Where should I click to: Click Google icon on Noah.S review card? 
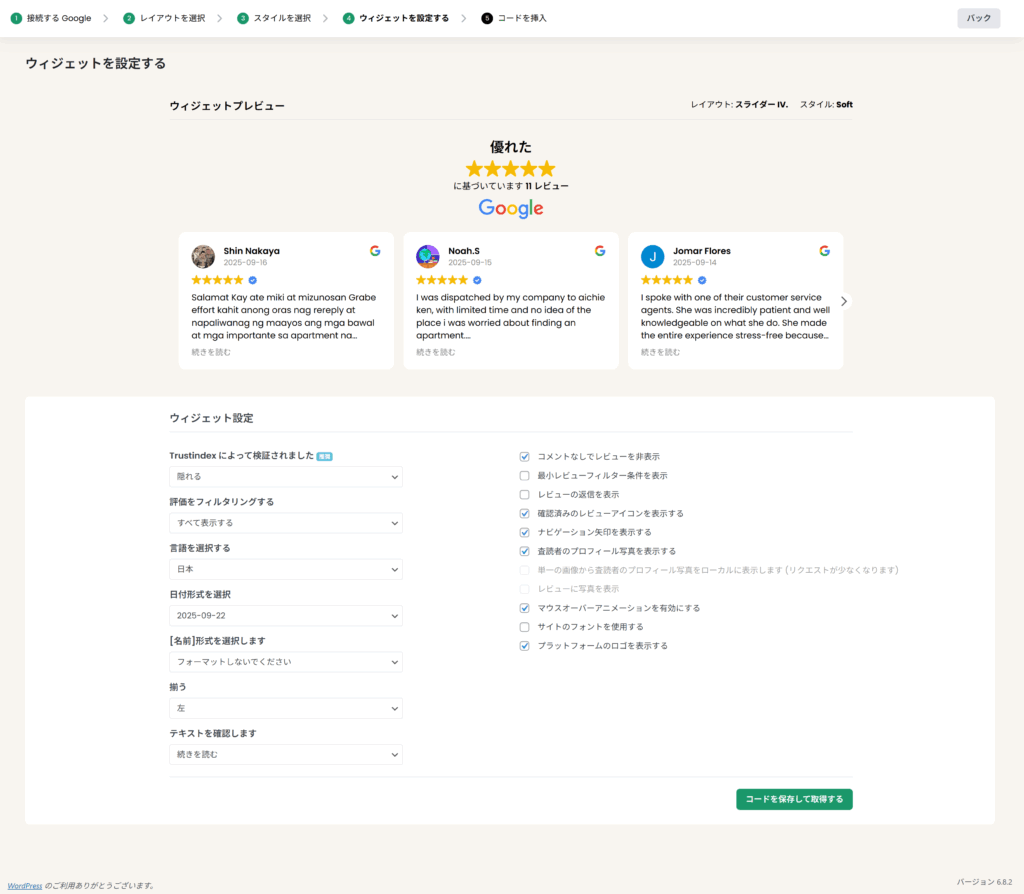point(600,251)
